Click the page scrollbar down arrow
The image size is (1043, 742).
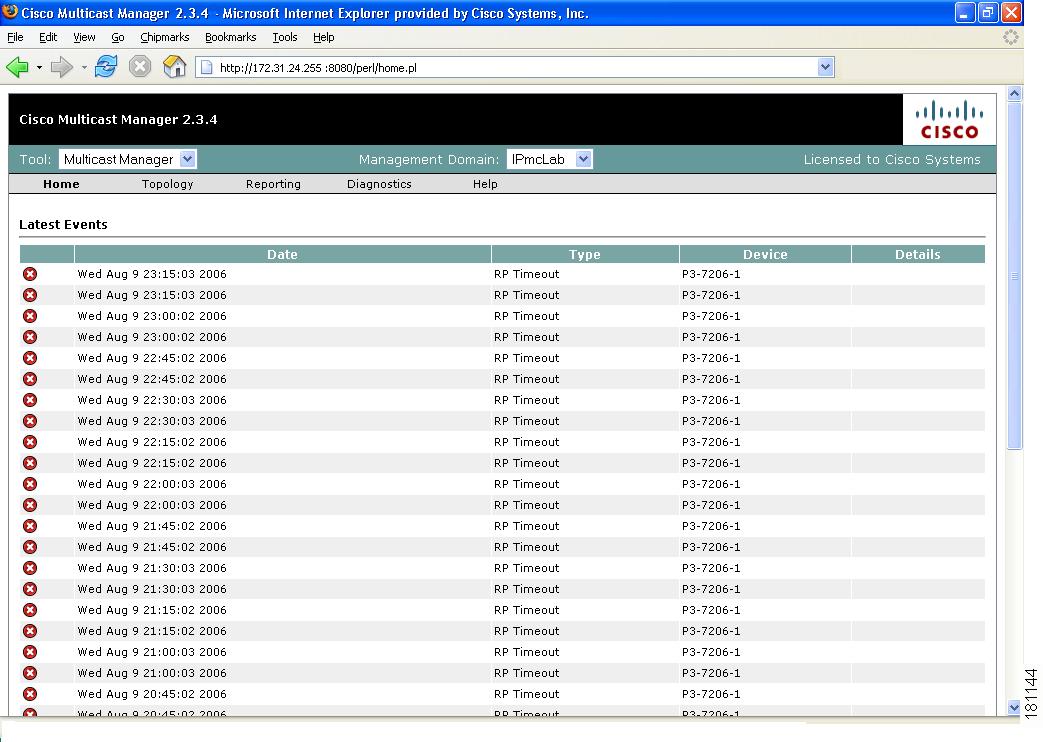coord(1014,707)
